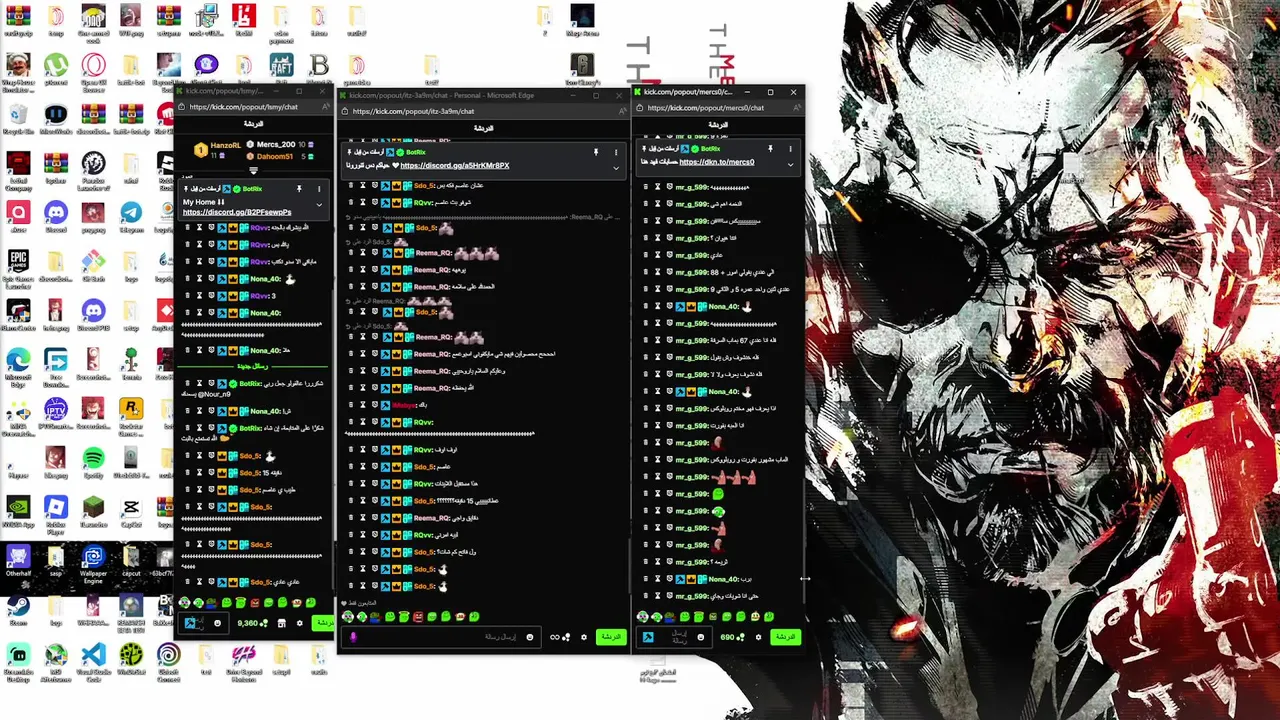This screenshot has width=1280, height=720.
Task: Open emoji picker in mercs0 chat input
Action: point(700,637)
